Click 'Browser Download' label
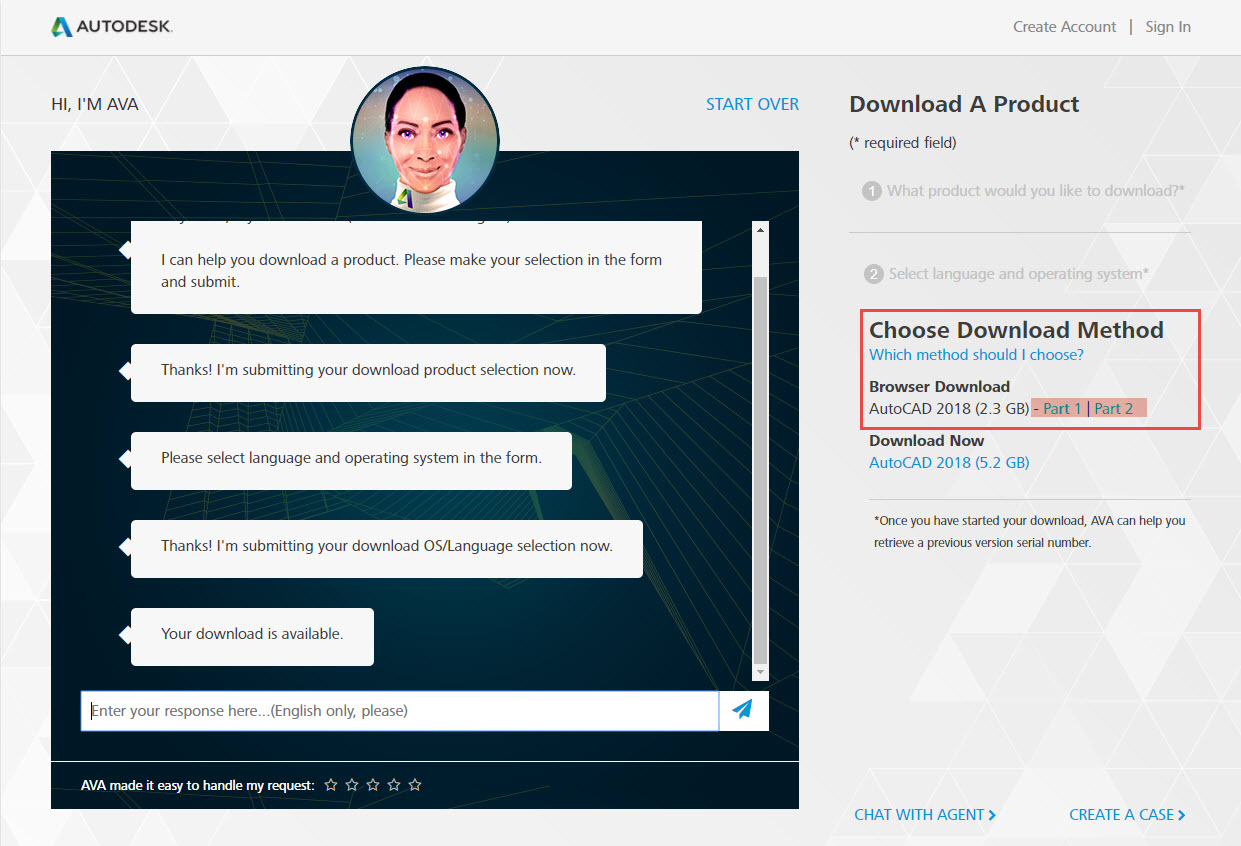 pos(939,387)
